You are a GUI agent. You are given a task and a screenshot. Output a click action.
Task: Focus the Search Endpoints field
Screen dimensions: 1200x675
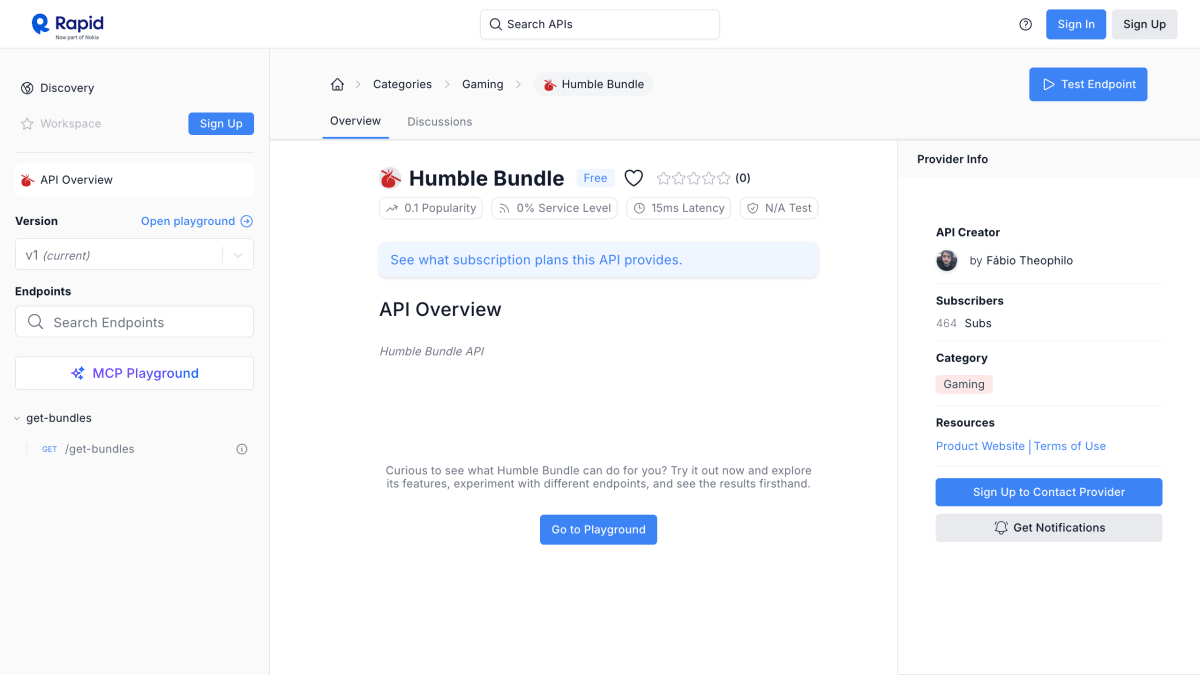click(x=134, y=322)
